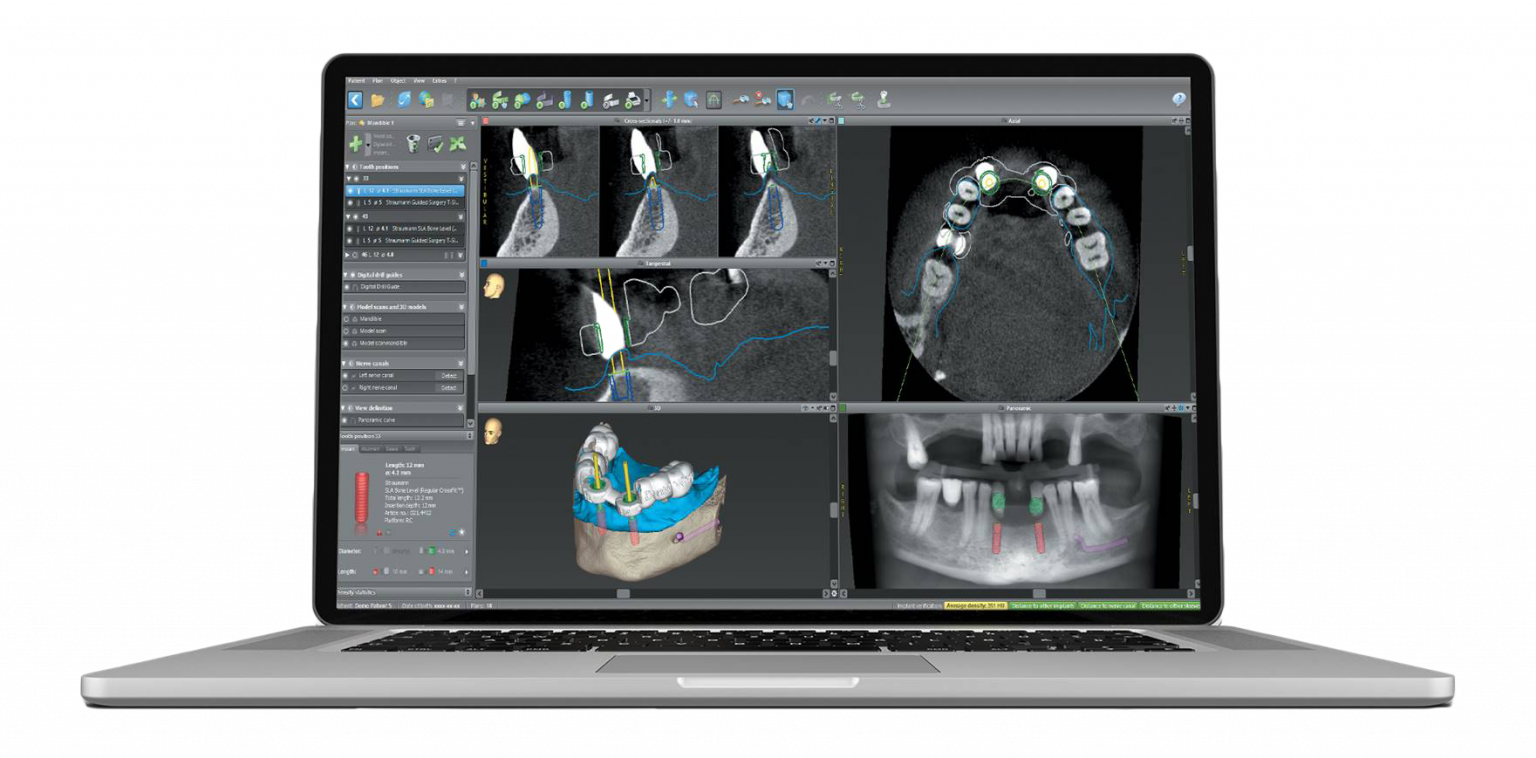Screen dimensions: 1536x758
Task: Open the Extras menu
Action: click(x=439, y=81)
